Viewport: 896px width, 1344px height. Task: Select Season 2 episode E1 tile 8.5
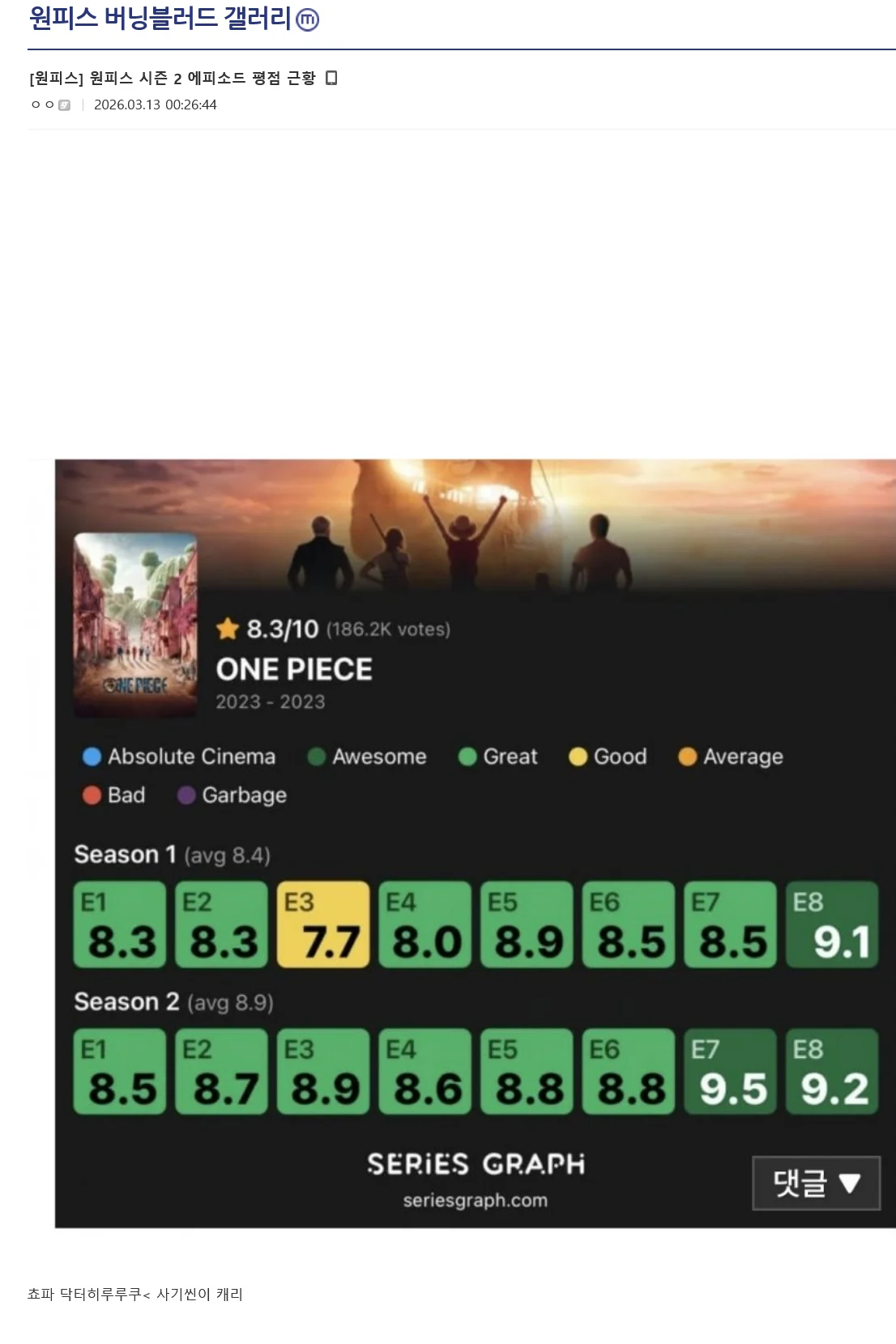tap(120, 1072)
